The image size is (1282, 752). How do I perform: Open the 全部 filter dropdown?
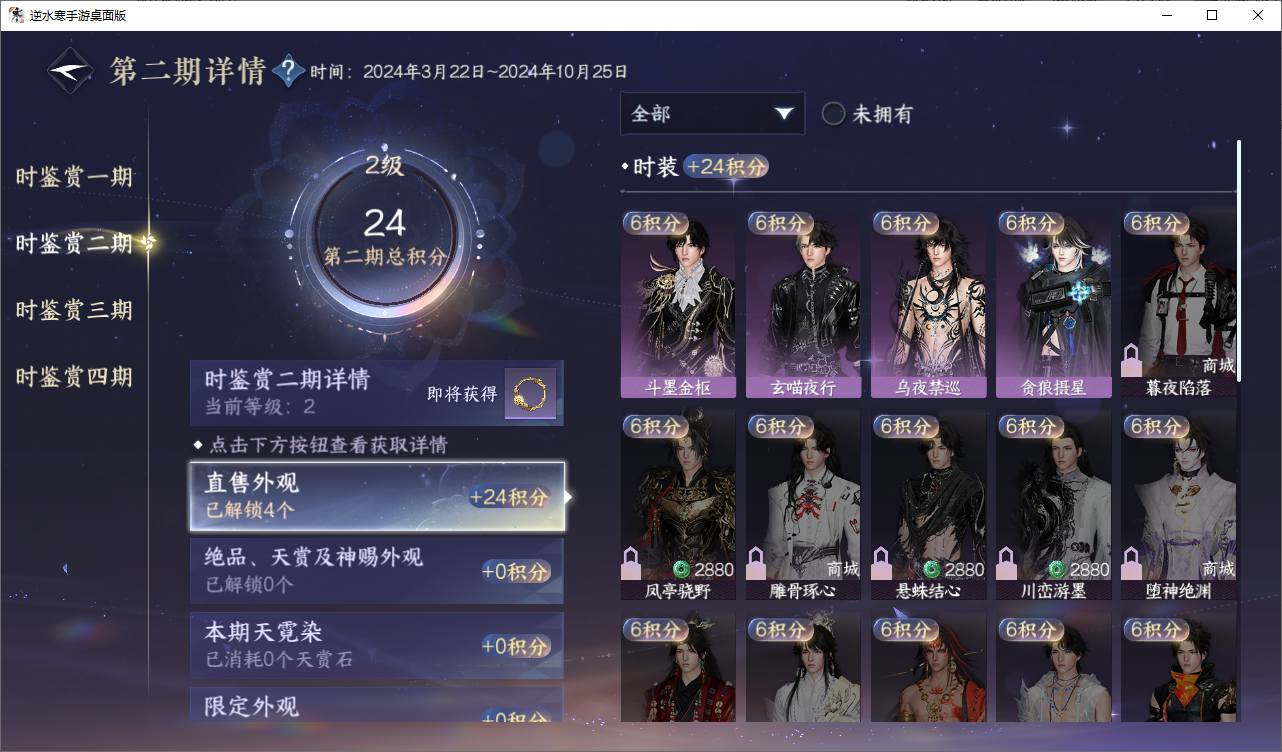(712, 114)
